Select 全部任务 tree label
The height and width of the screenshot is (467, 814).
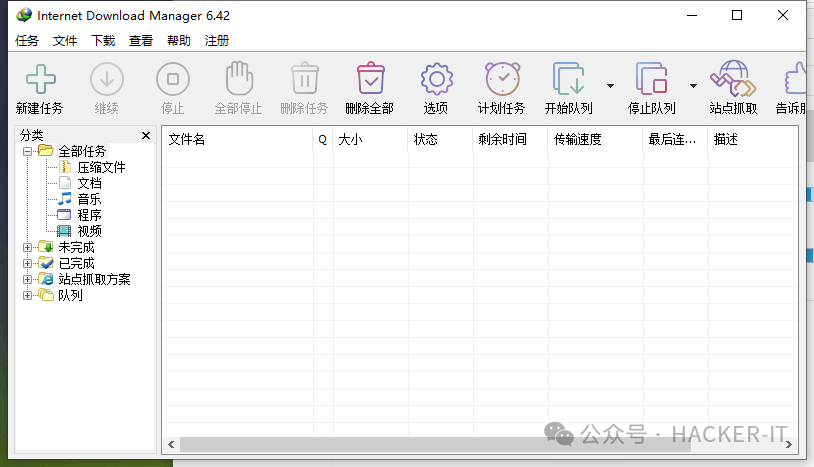(x=82, y=151)
